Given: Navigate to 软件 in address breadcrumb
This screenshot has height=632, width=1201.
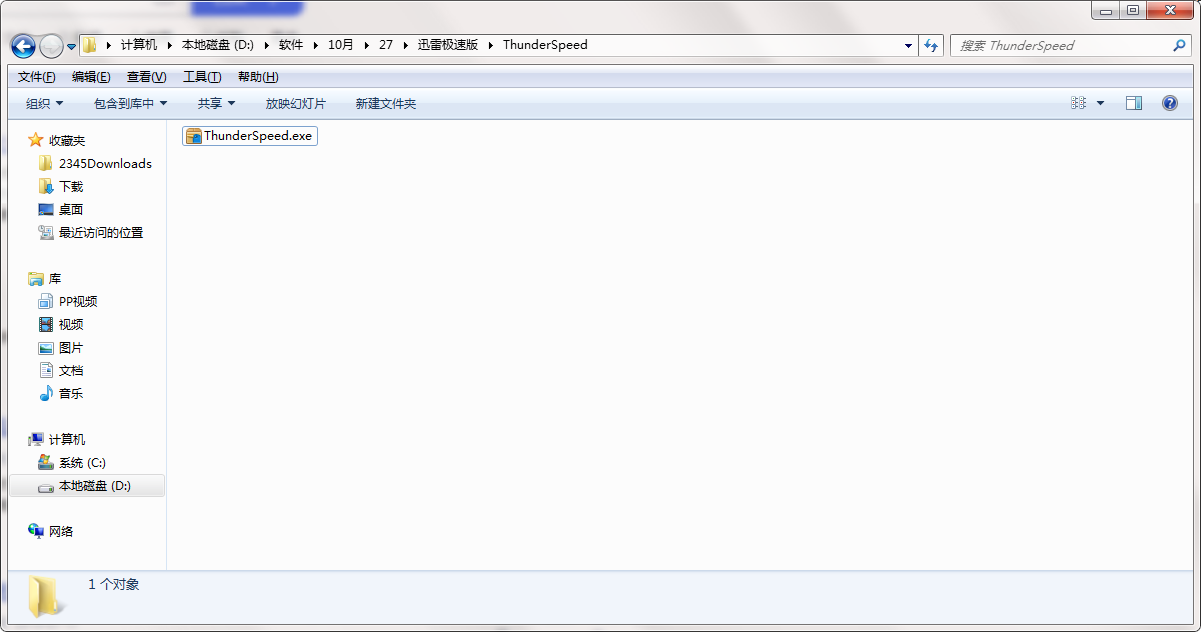Looking at the screenshot, I should [x=291, y=45].
